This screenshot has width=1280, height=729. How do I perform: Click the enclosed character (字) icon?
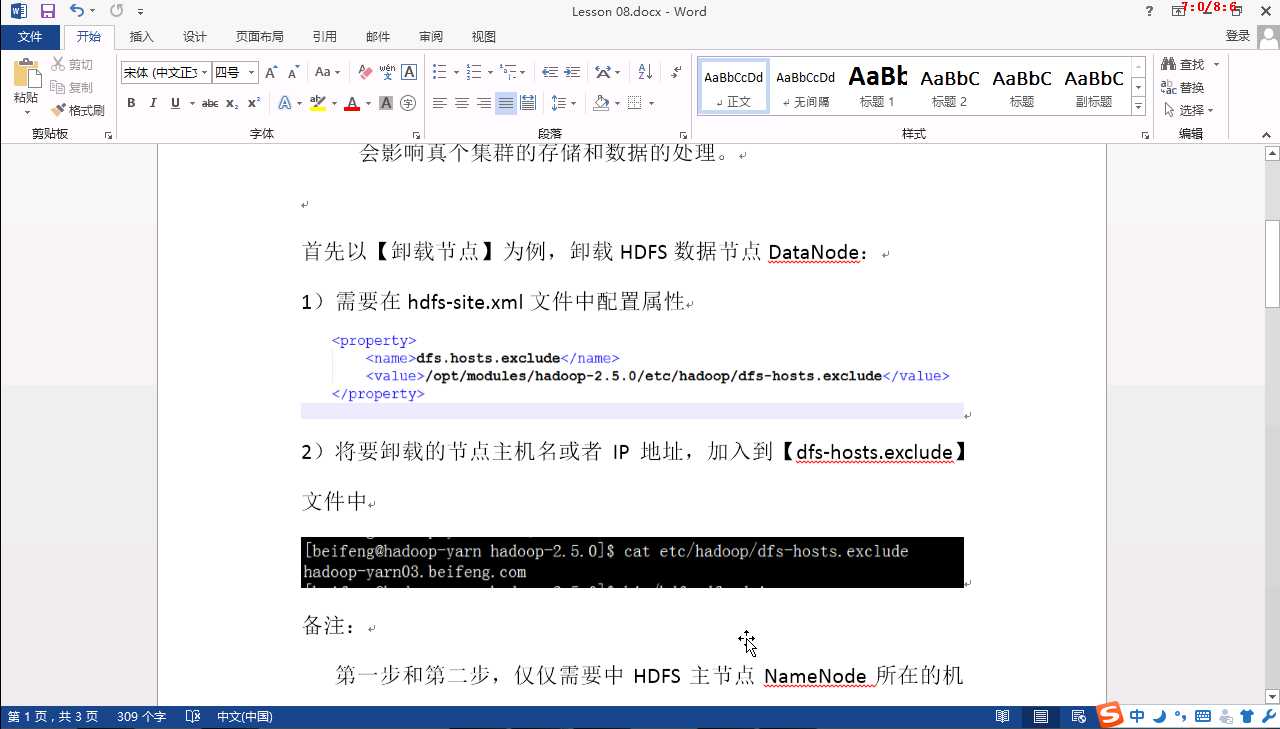coord(408,103)
